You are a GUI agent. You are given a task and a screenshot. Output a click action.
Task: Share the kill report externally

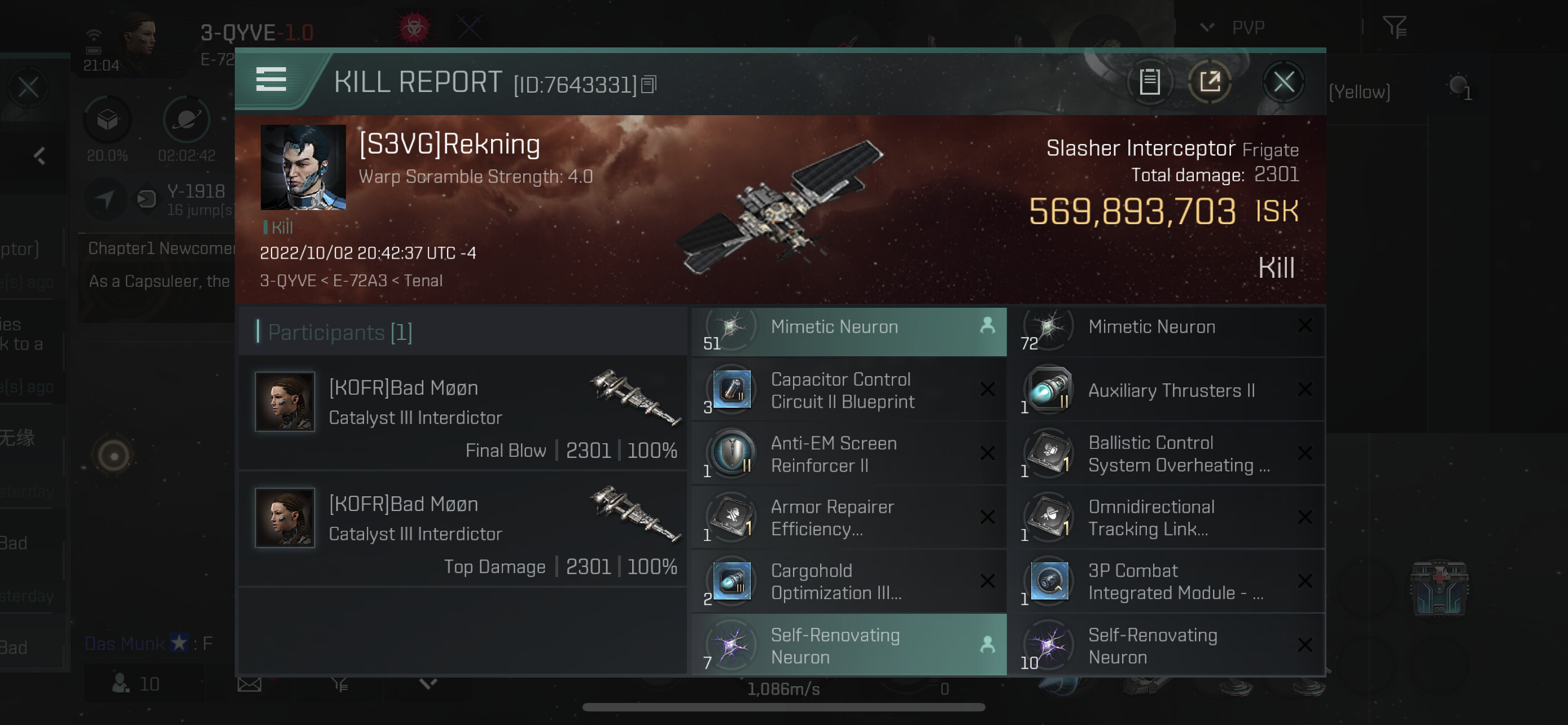click(1210, 81)
